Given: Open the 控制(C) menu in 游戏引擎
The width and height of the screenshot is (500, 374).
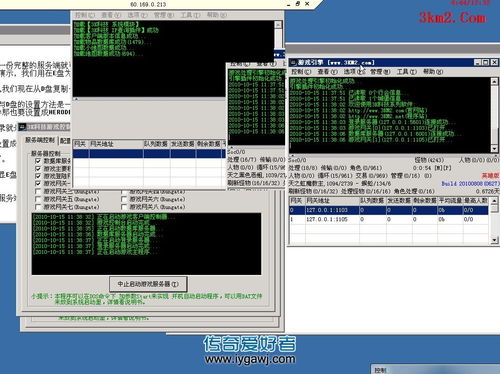Looking at the screenshot, I should tap(301, 72).
